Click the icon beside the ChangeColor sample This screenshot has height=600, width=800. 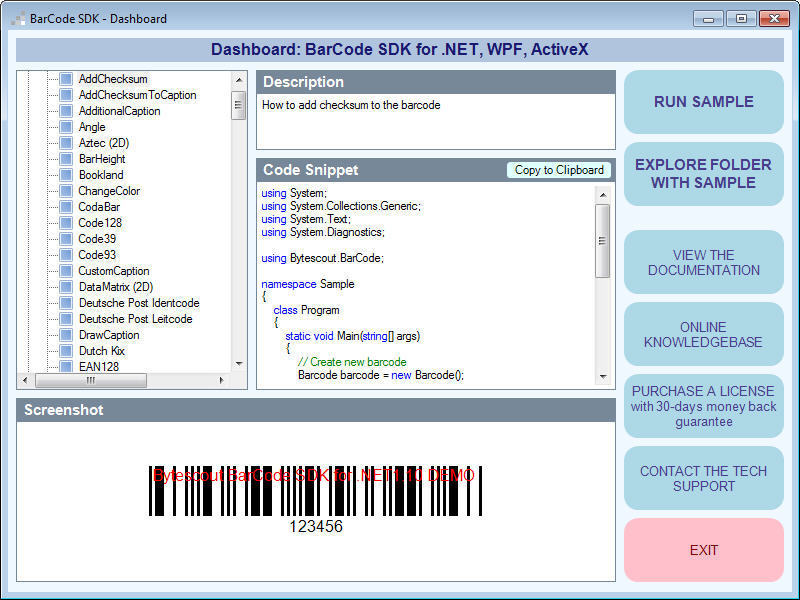[x=66, y=191]
